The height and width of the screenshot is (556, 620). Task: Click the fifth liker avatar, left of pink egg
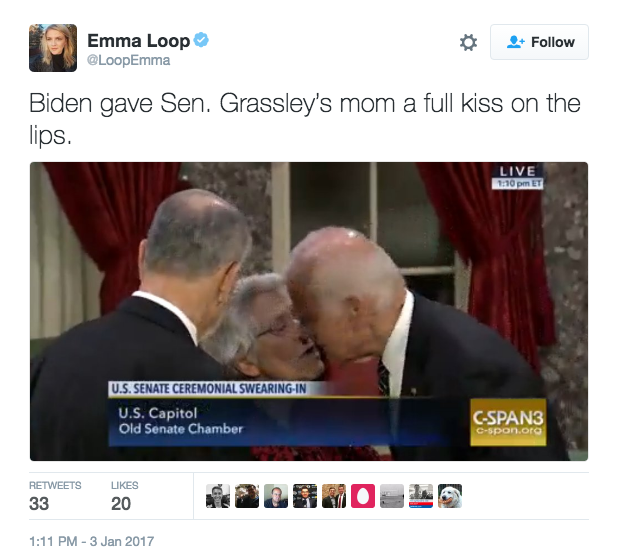[334, 496]
